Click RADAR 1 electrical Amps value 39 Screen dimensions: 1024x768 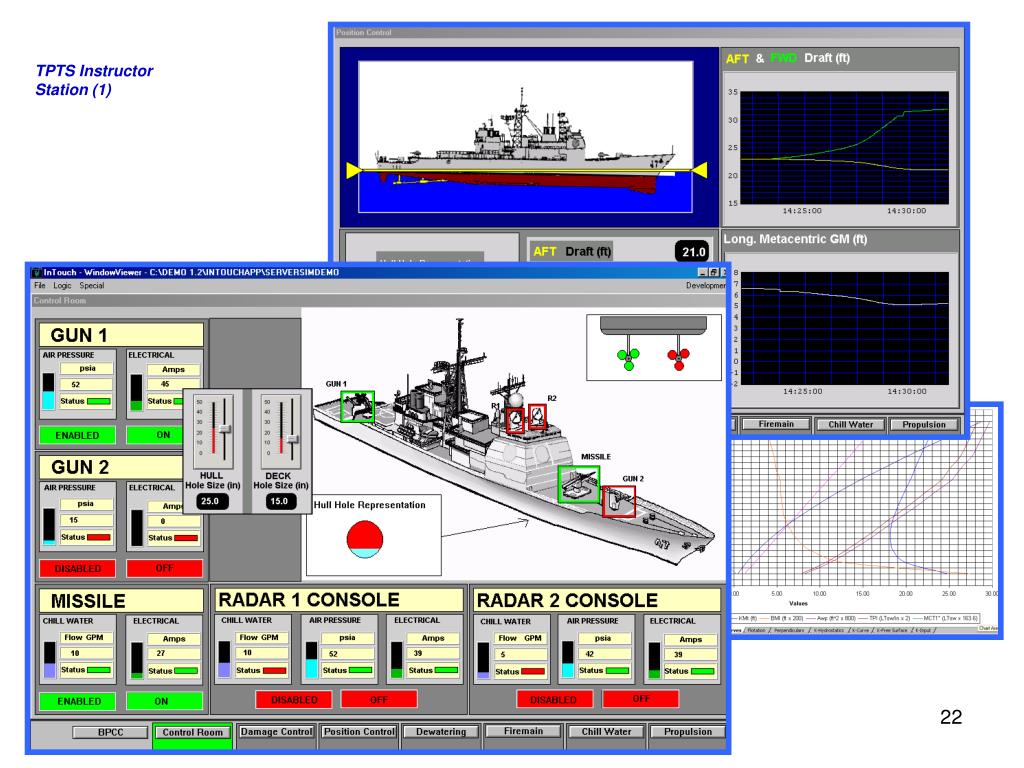coord(432,653)
